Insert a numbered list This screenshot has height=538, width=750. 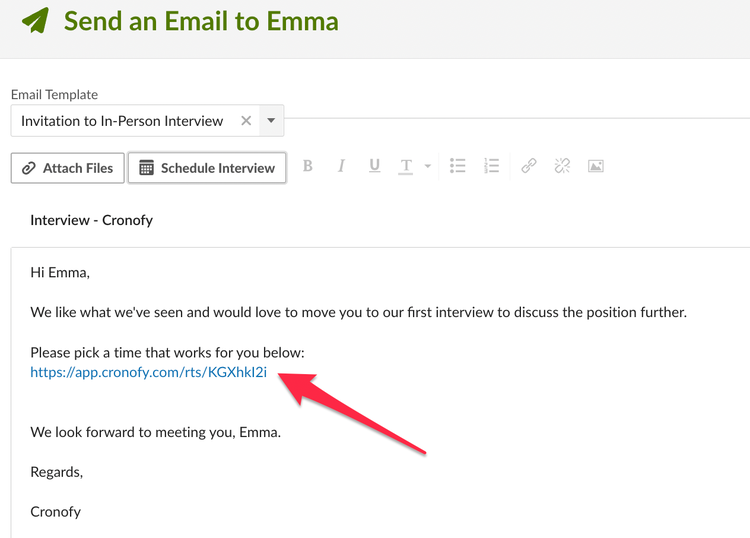[x=491, y=166]
